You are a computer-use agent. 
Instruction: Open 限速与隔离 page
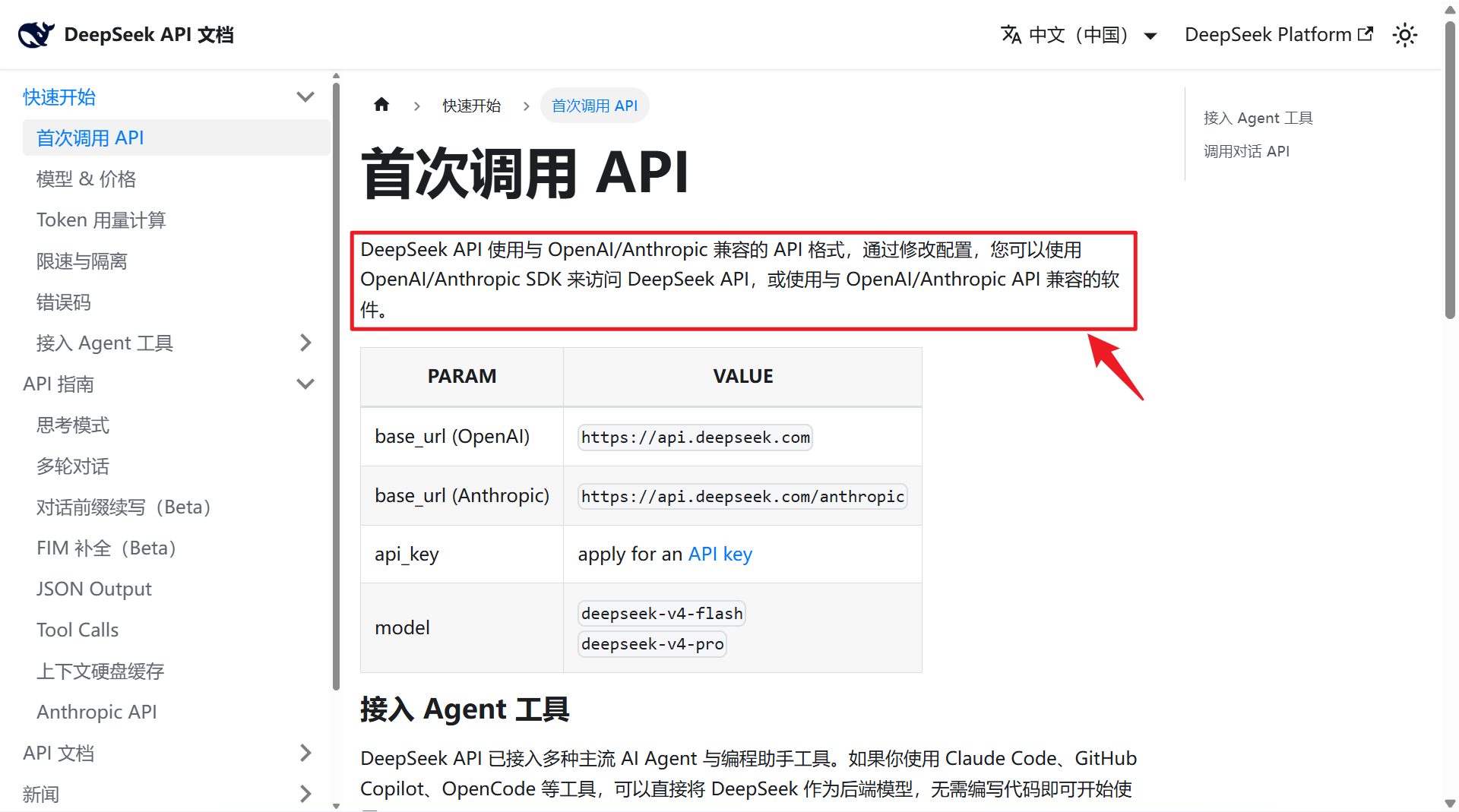point(82,261)
